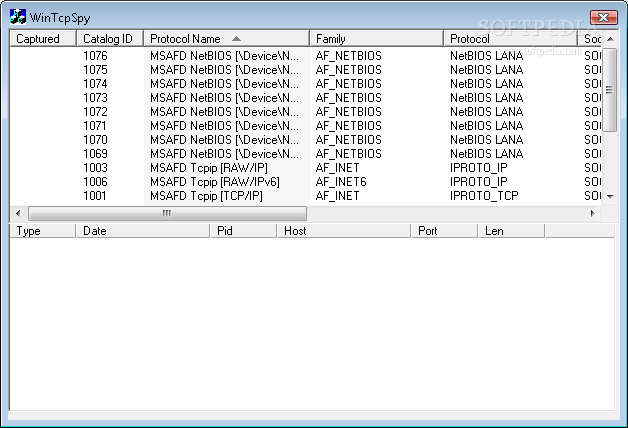Click the horizontal scrollbar thumb
Screen dimensions: 628x428
coord(167,213)
